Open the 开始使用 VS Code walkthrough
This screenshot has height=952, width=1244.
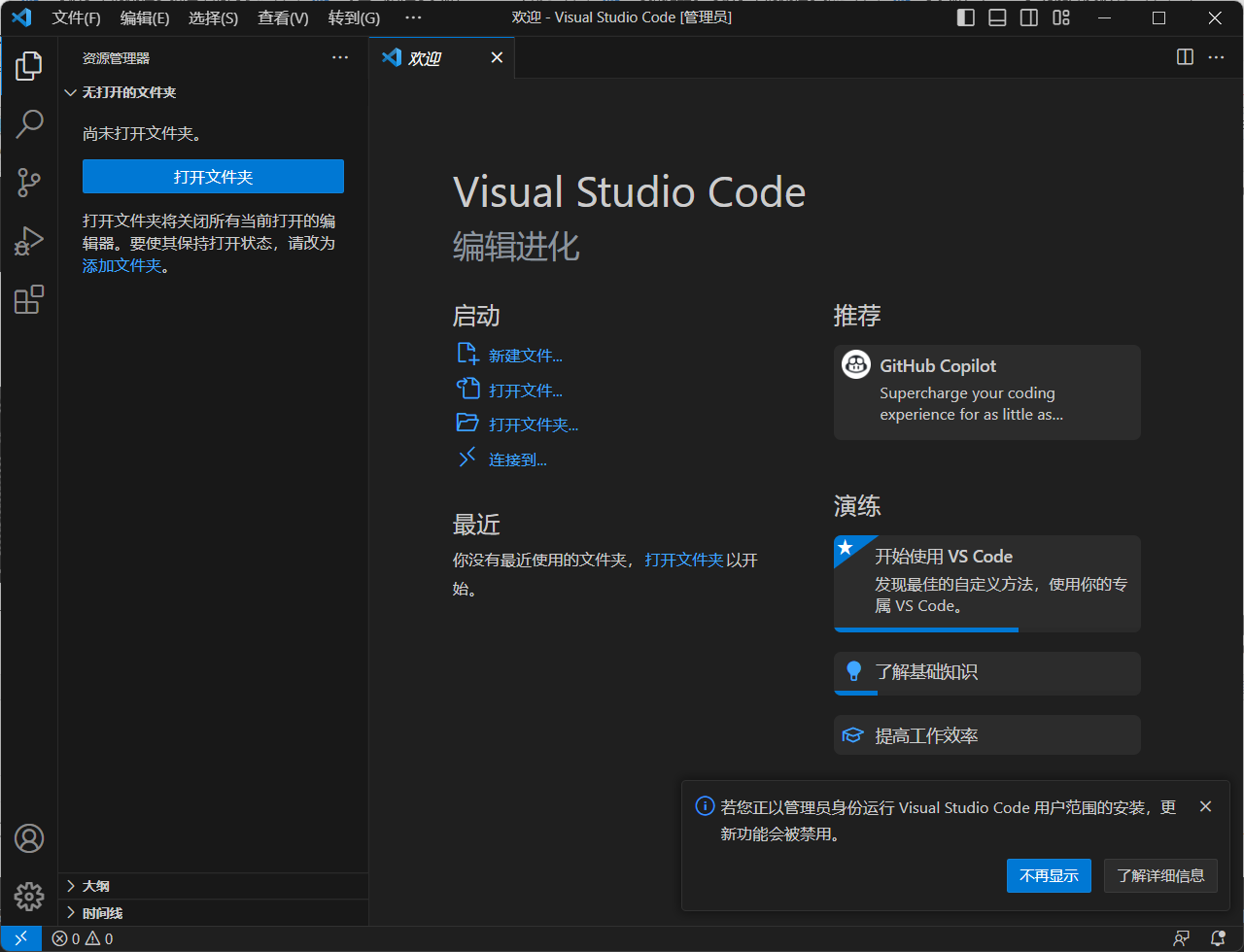pyautogui.click(x=986, y=583)
